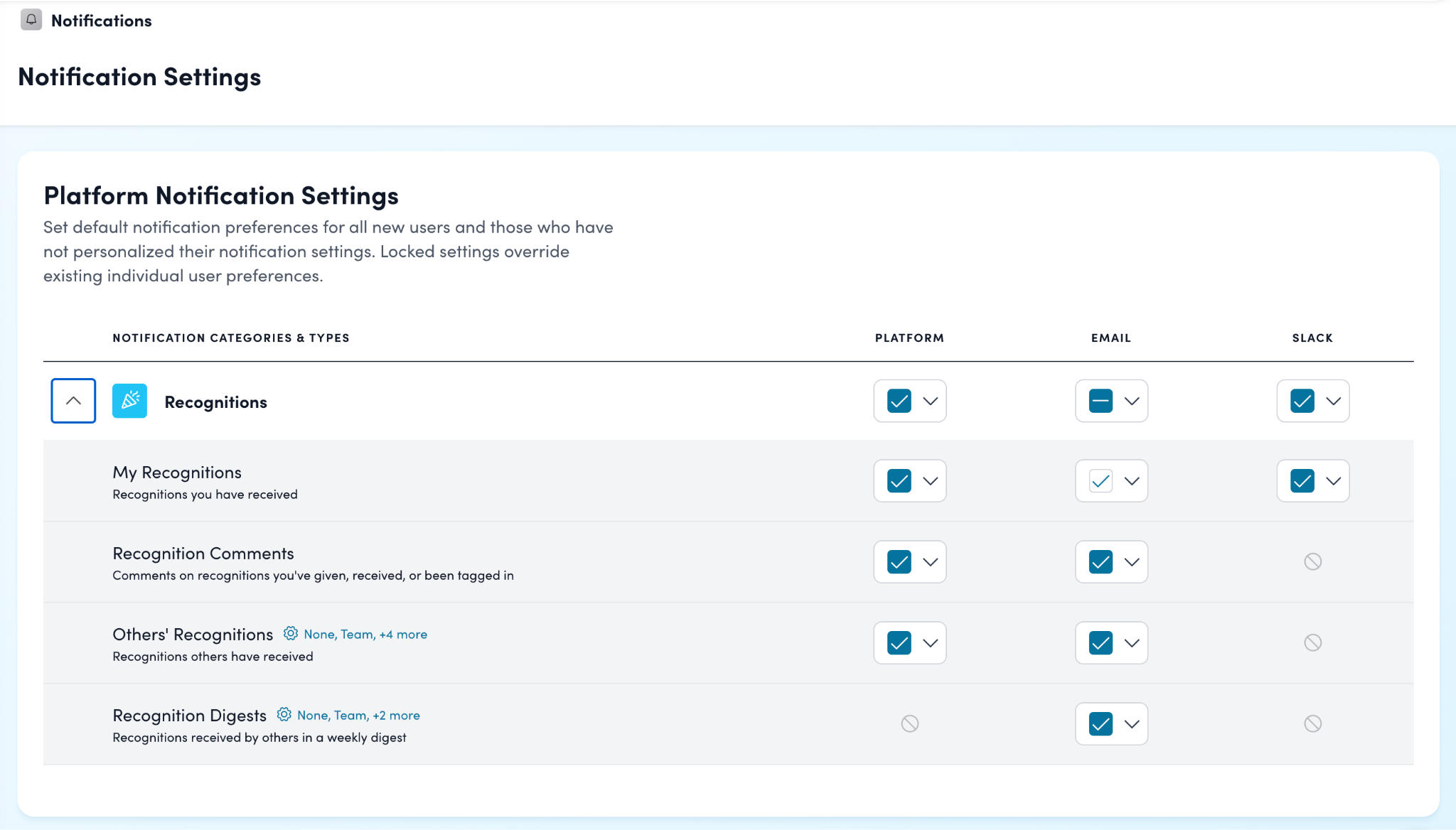This screenshot has width=1456, height=830.
Task: Toggle the Recognitions category Slack checkbox
Action: click(x=1302, y=401)
